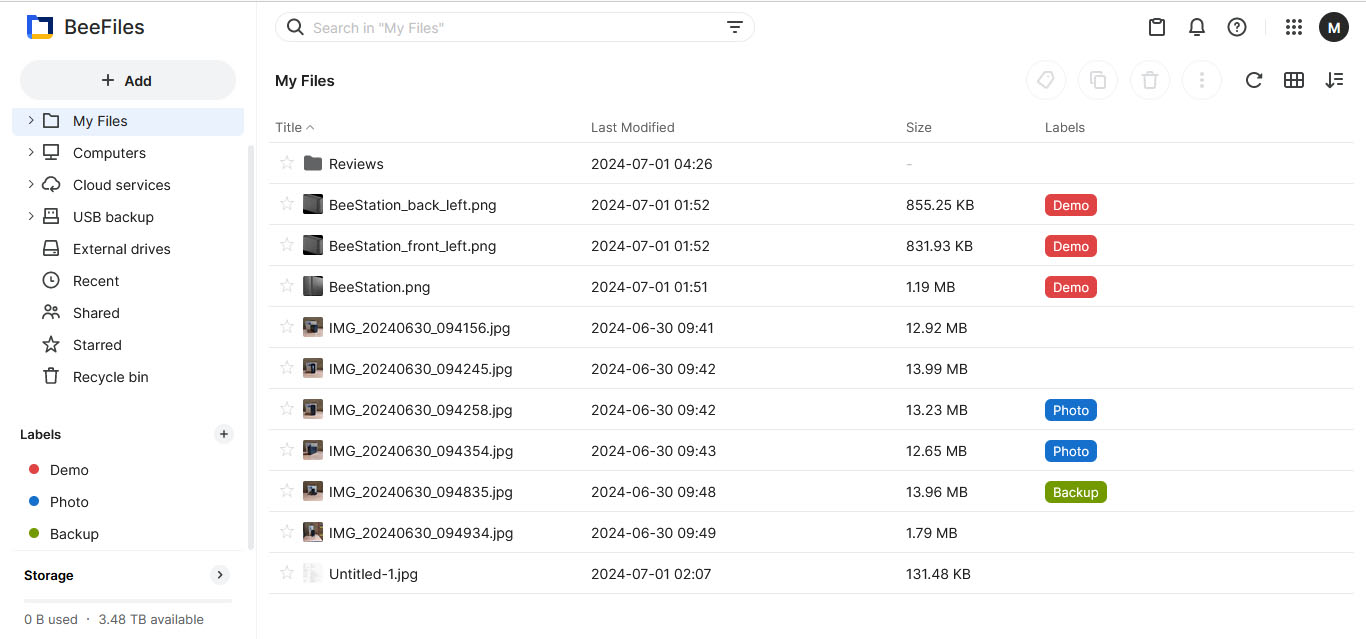Expand the Storage details arrow
Screen dimensions: 1366x639
[x=220, y=575]
